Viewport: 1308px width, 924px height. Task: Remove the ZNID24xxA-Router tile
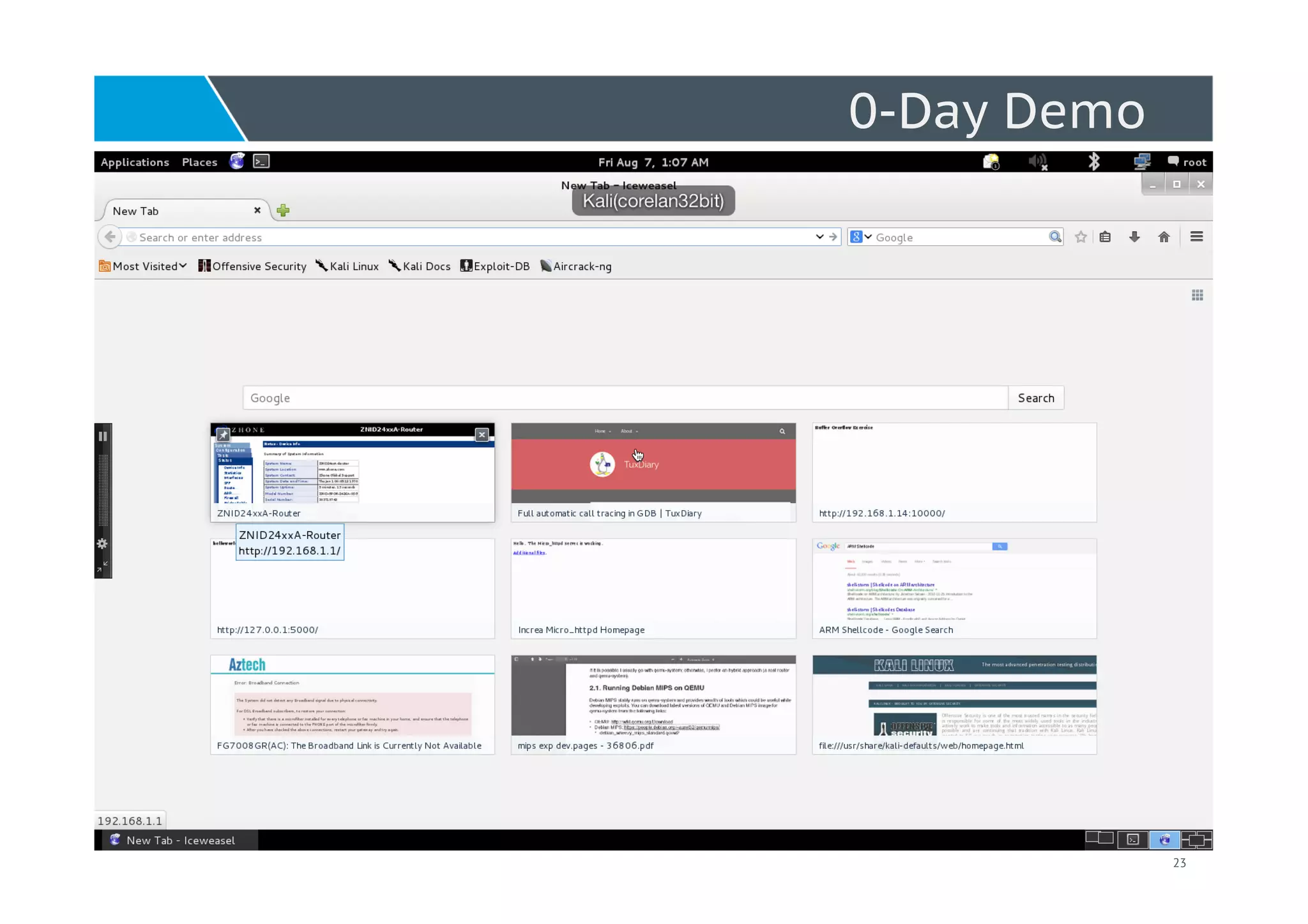tap(482, 434)
